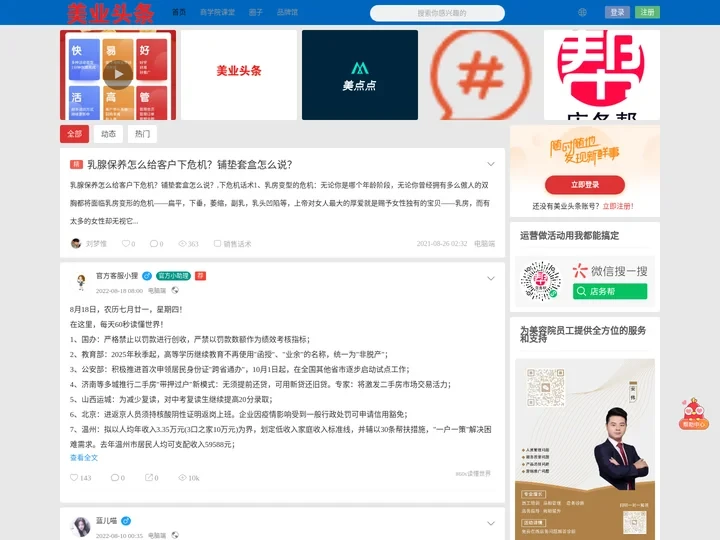The width and height of the screenshot is (720, 540).
Task: Click the 官方小助理 green badge
Action: (174, 276)
